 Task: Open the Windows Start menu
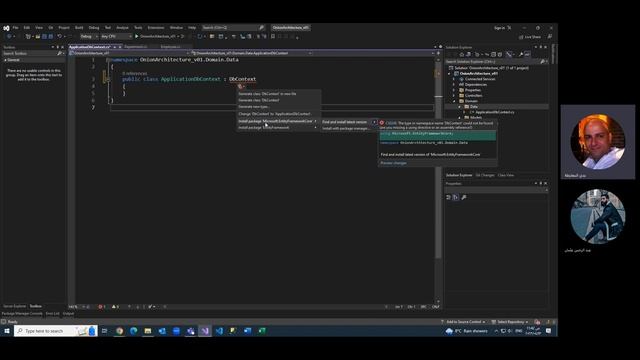7,331
